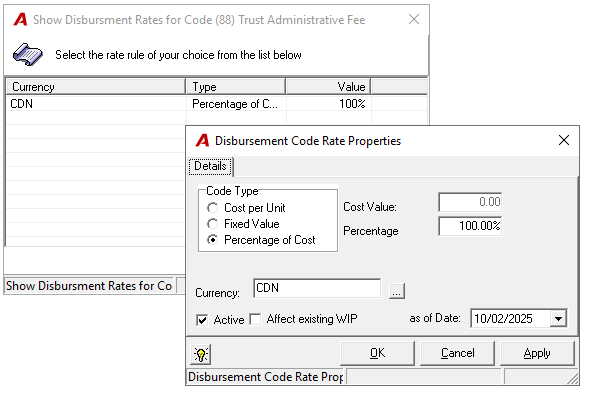The height and width of the screenshot is (395, 600).
Task: Click the red A logo in Show Disbursment Rates window
Action: pos(20,20)
